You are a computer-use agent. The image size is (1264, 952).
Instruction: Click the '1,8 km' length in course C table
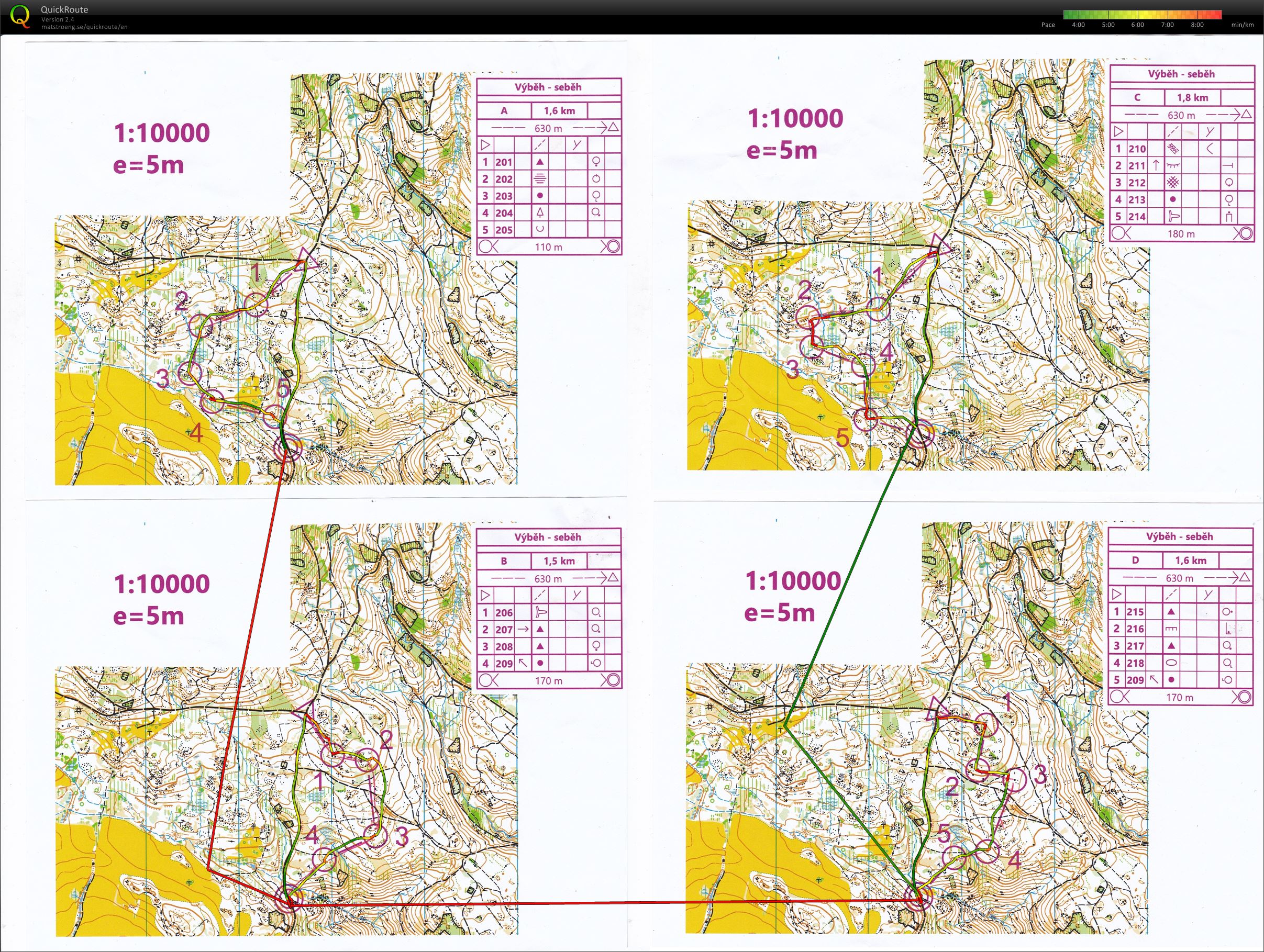coord(1193,98)
